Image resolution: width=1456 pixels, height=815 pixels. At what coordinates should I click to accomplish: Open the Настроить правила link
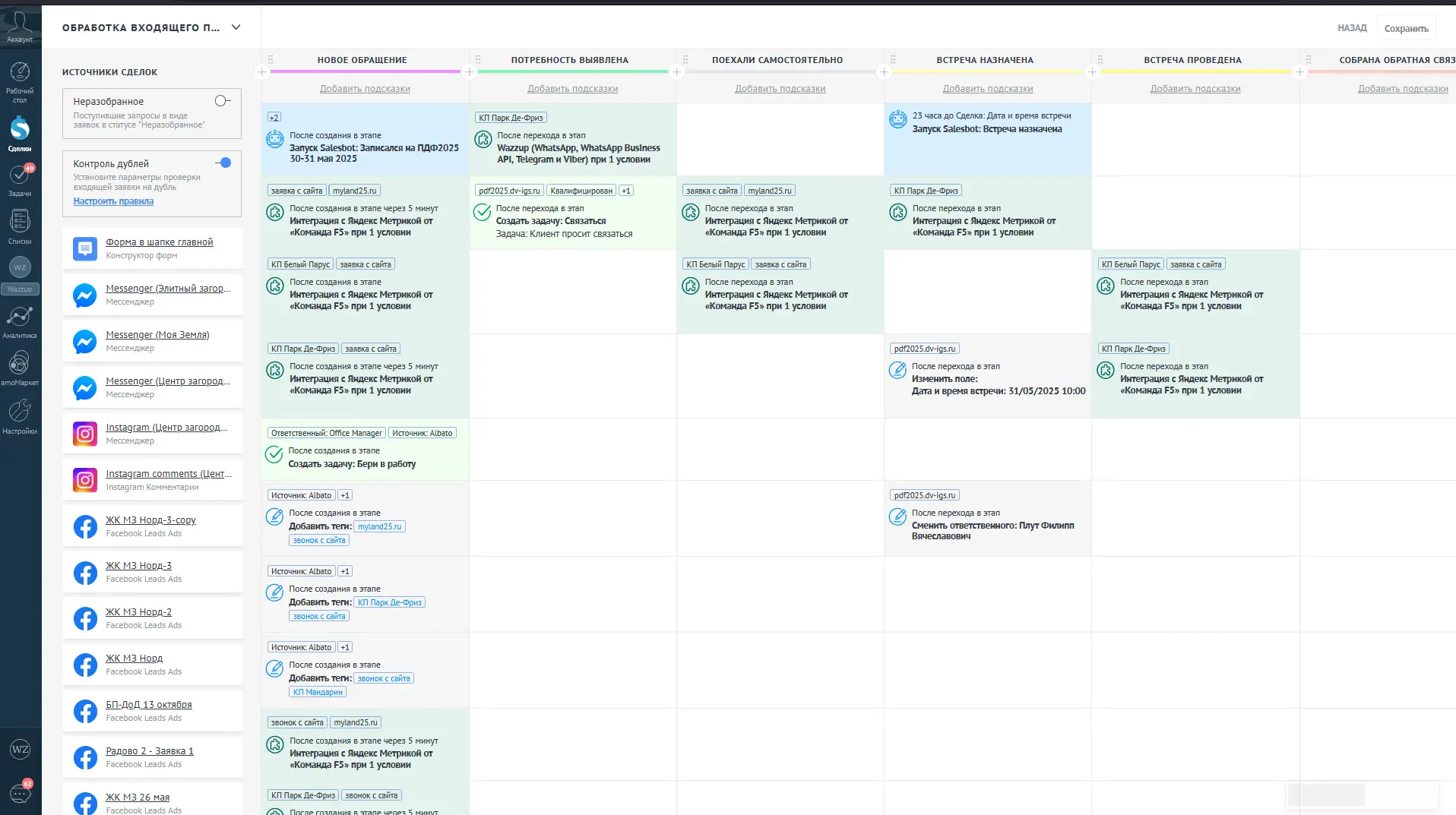[113, 201]
